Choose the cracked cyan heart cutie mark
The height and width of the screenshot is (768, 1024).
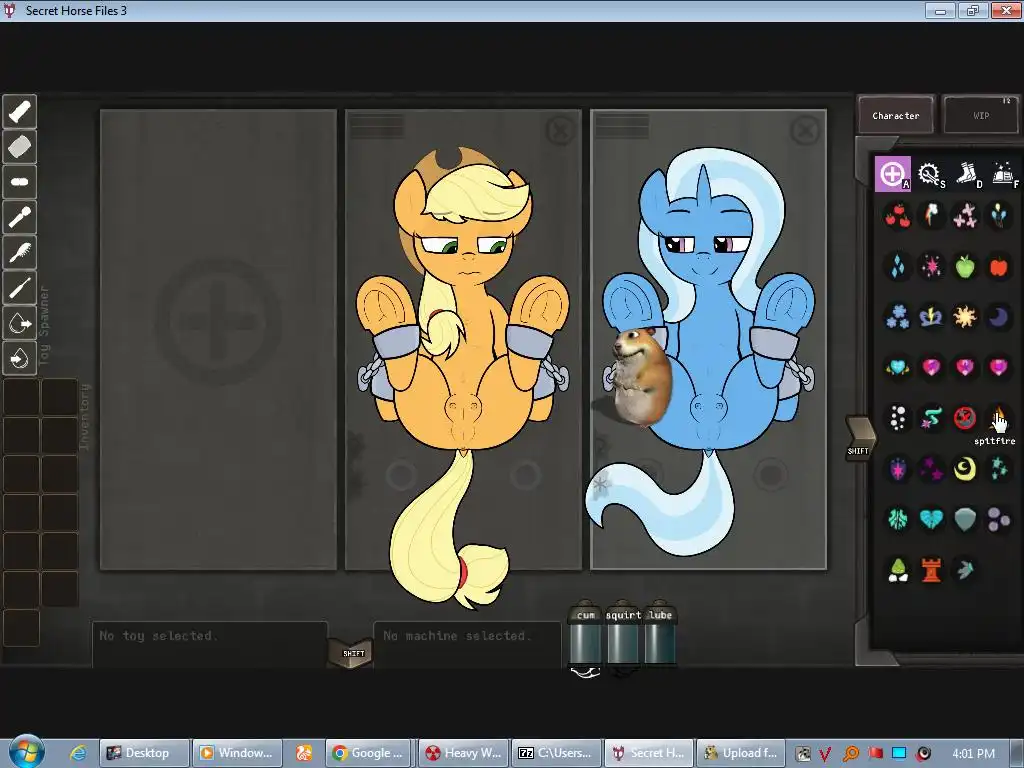click(x=931, y=519)
